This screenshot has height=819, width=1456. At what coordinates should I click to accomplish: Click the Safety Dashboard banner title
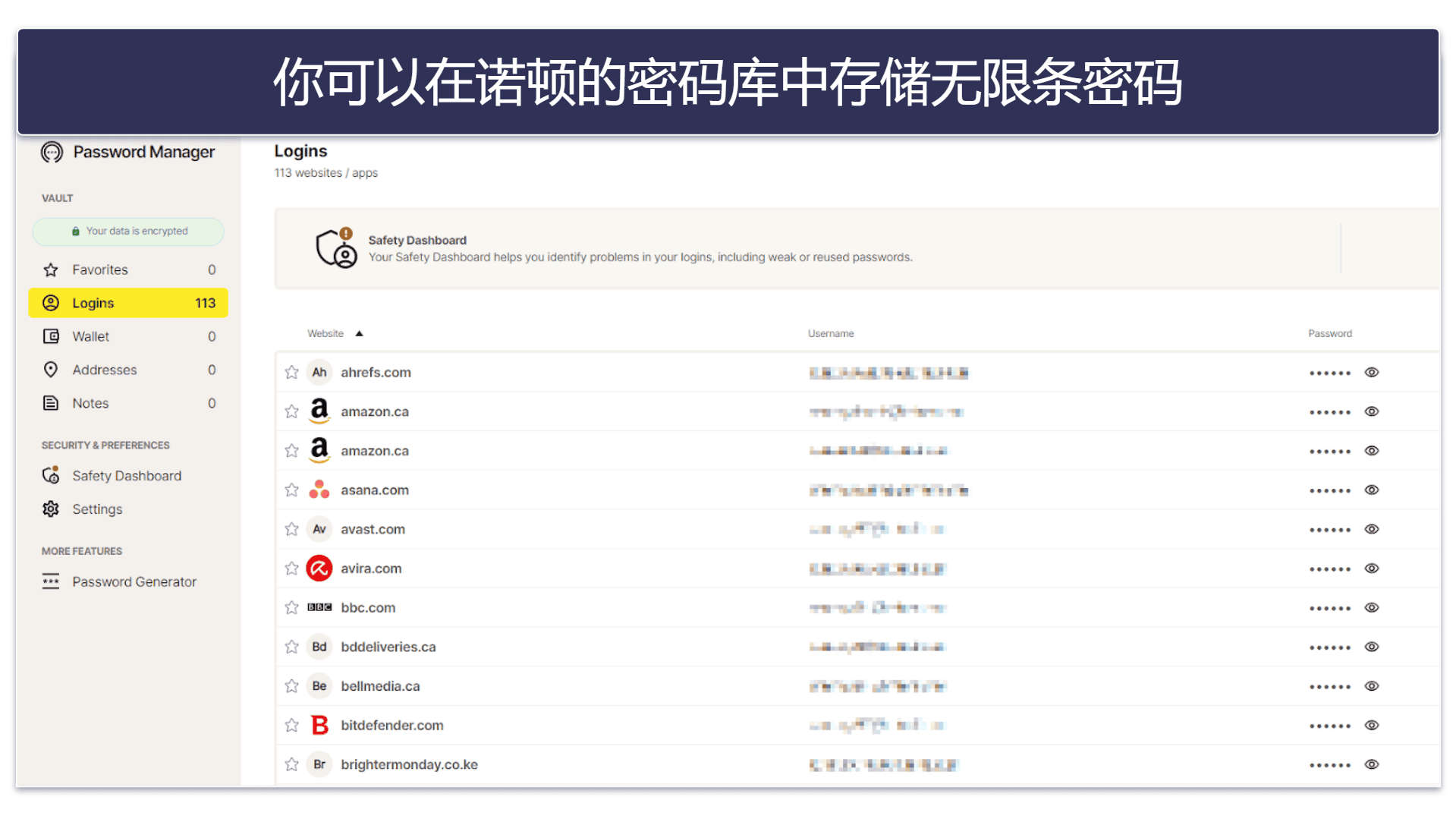point(417,241)
